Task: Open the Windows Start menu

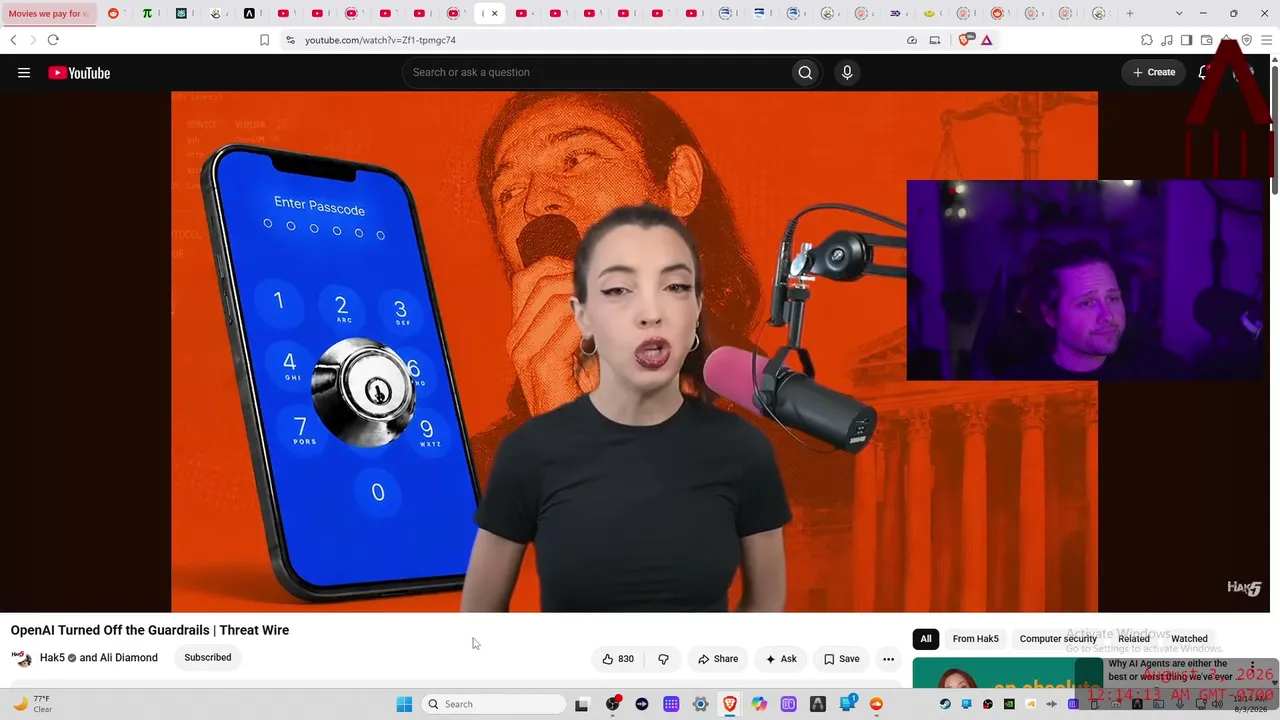Action: point(404,704)
